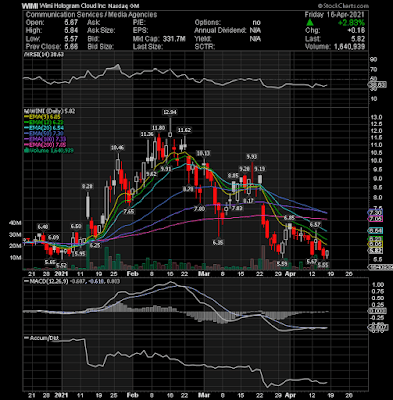Click the 40M volume axis label
This screenshot has width=393, height=400.
coord(15,223)
